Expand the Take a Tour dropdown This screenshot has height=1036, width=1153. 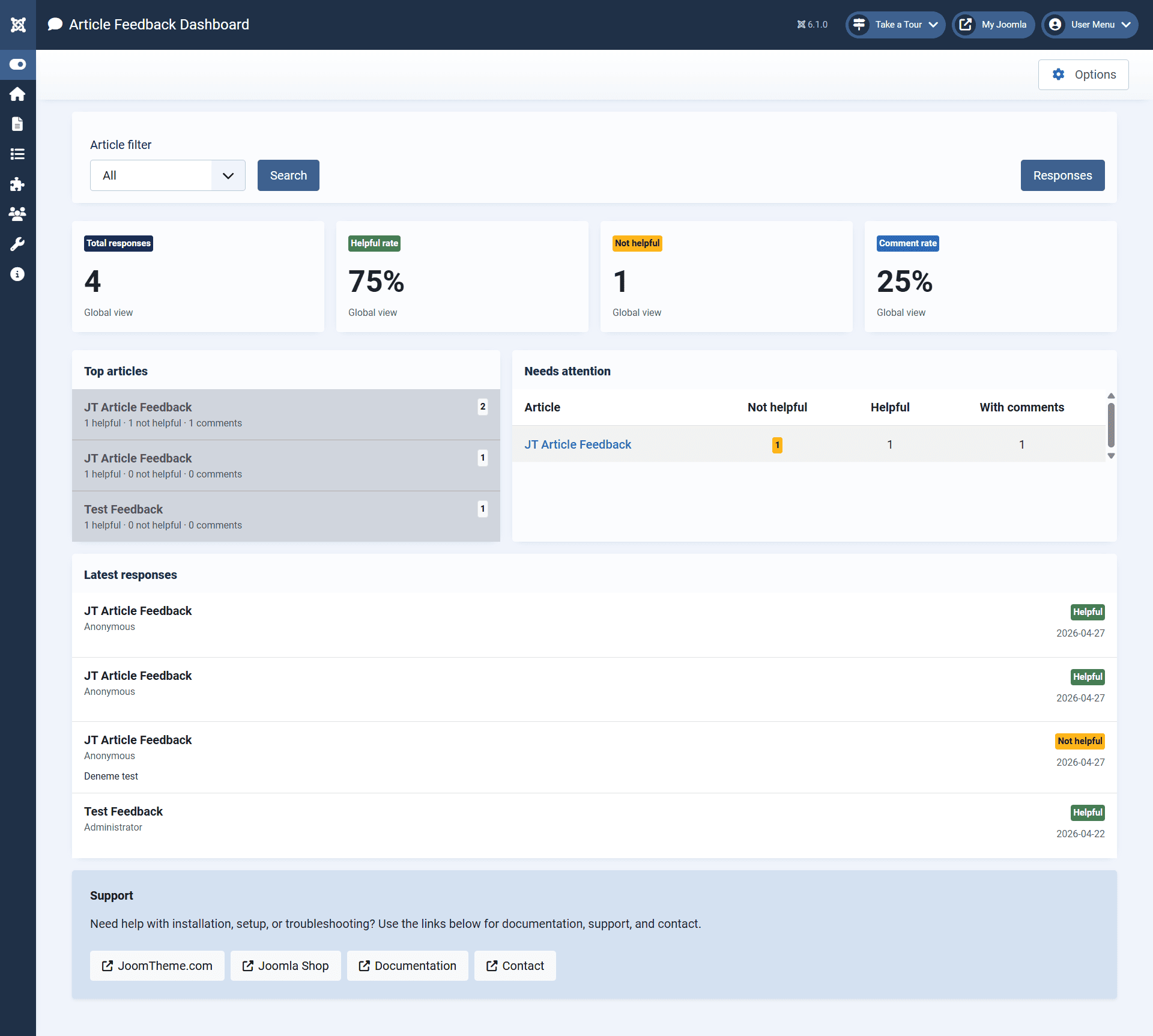pos(895,25)
